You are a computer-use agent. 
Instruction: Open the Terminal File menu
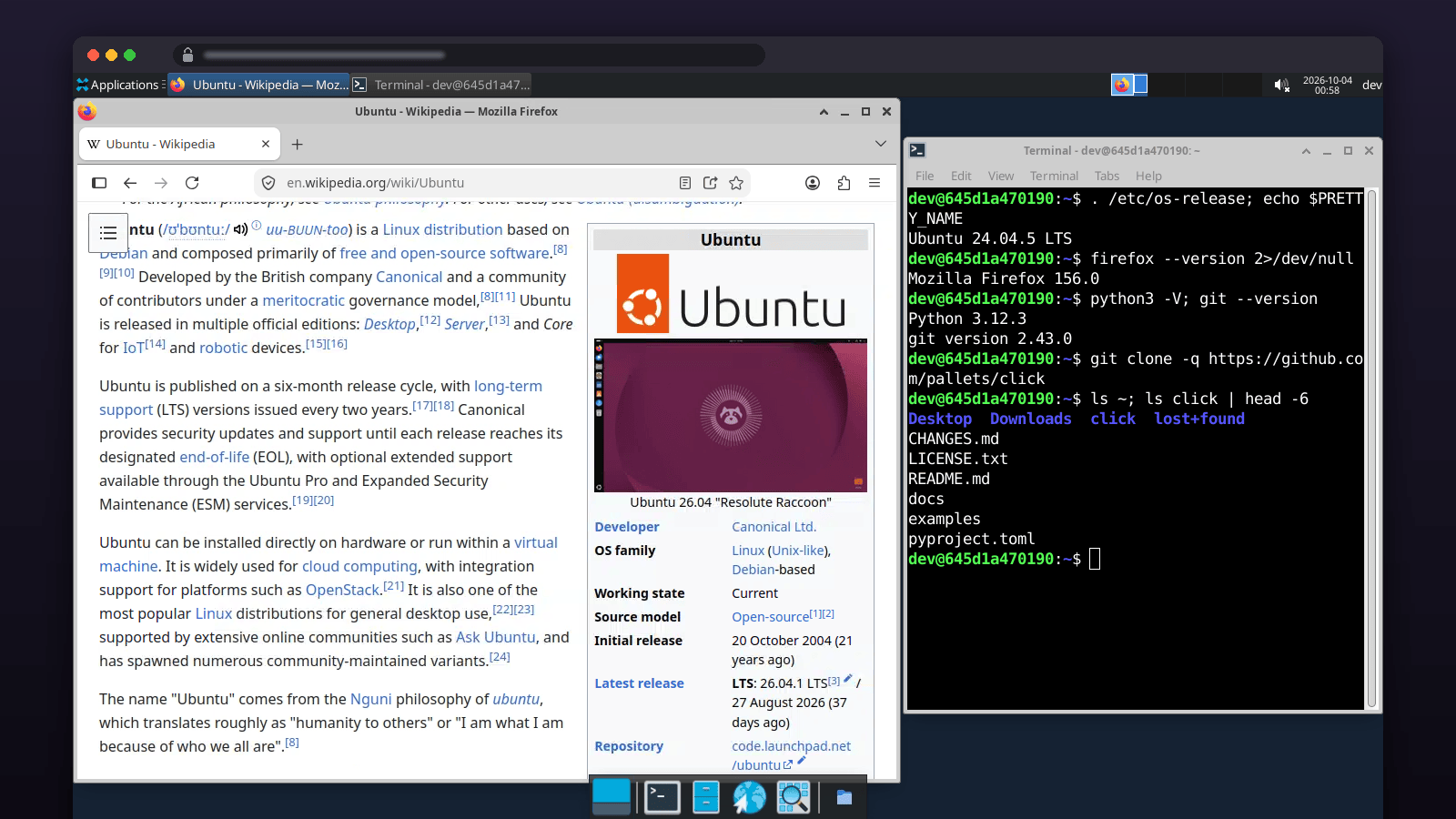925,176
